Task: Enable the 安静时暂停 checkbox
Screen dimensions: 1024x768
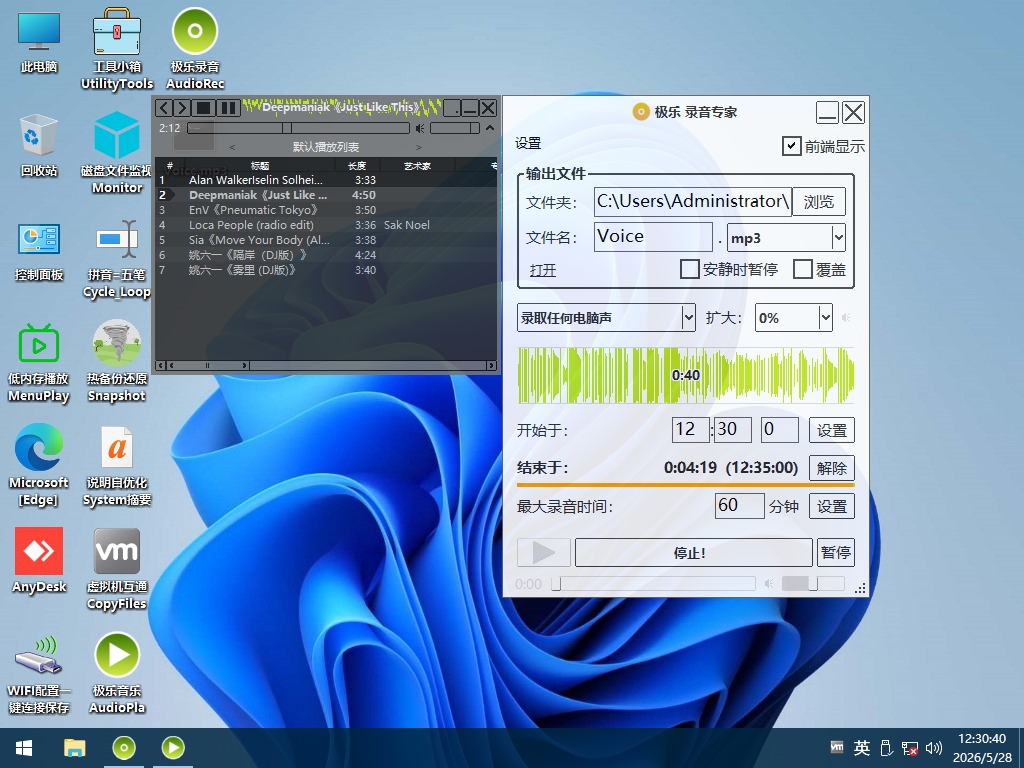Action: tap(690, 269)
